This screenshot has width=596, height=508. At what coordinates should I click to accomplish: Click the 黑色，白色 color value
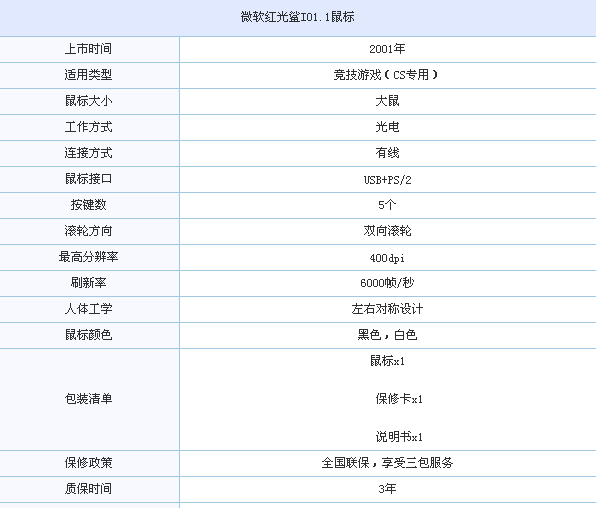387,335
